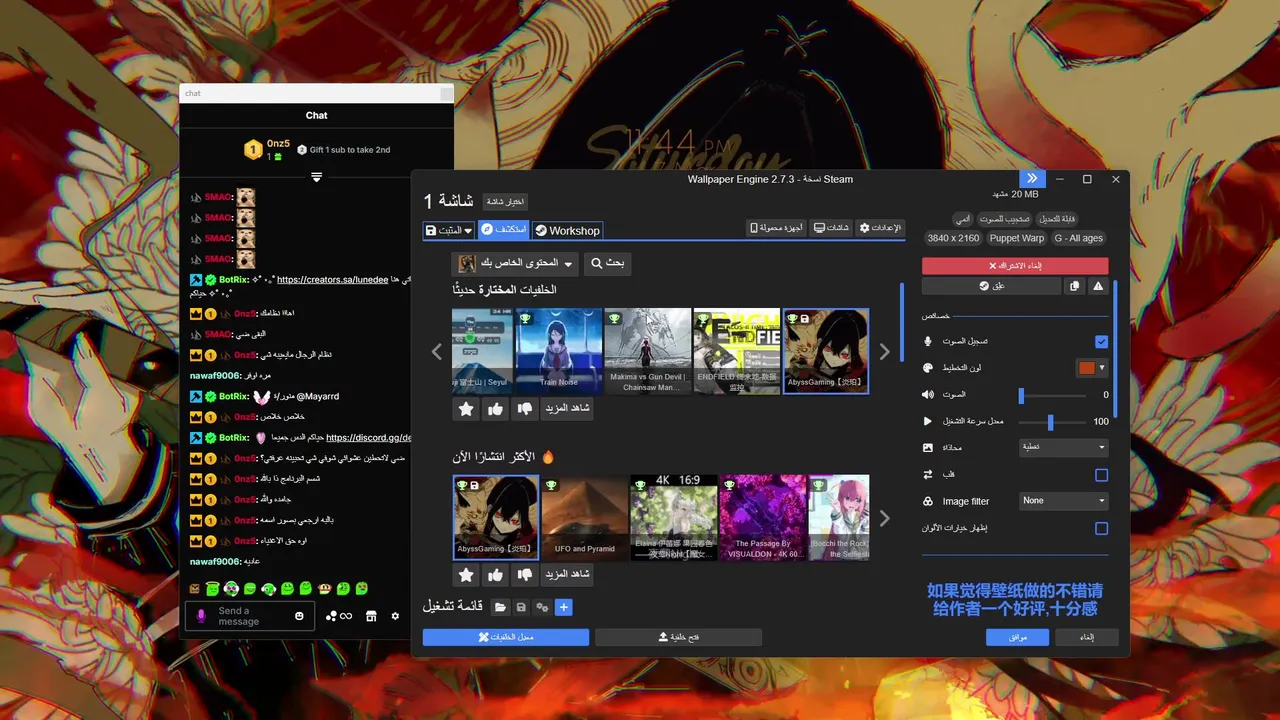Go to next recently featured wallpapers with right arrow
The image size is (1280, 720).
pos(884,352)
